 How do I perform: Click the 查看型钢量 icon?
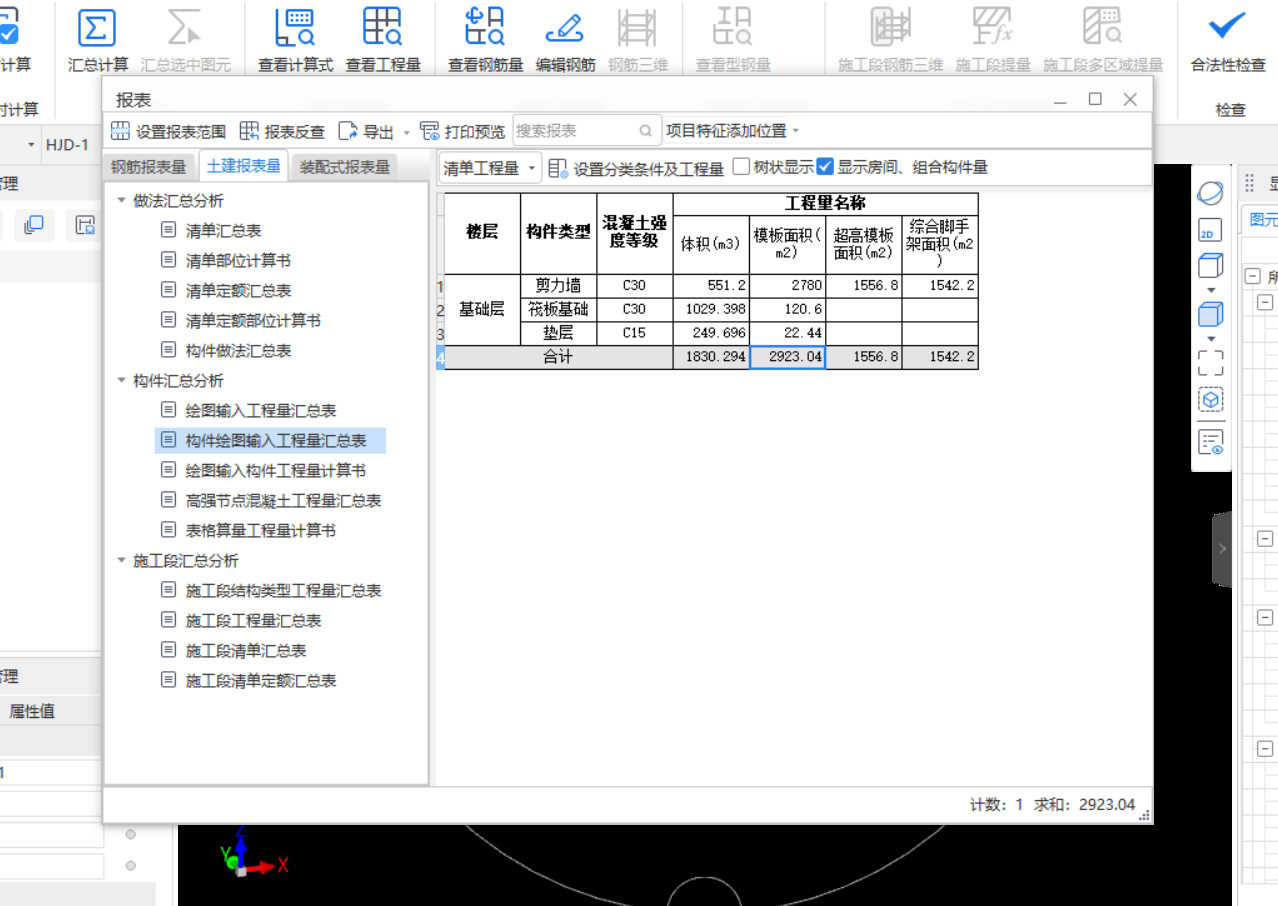[x=733, y=28]
